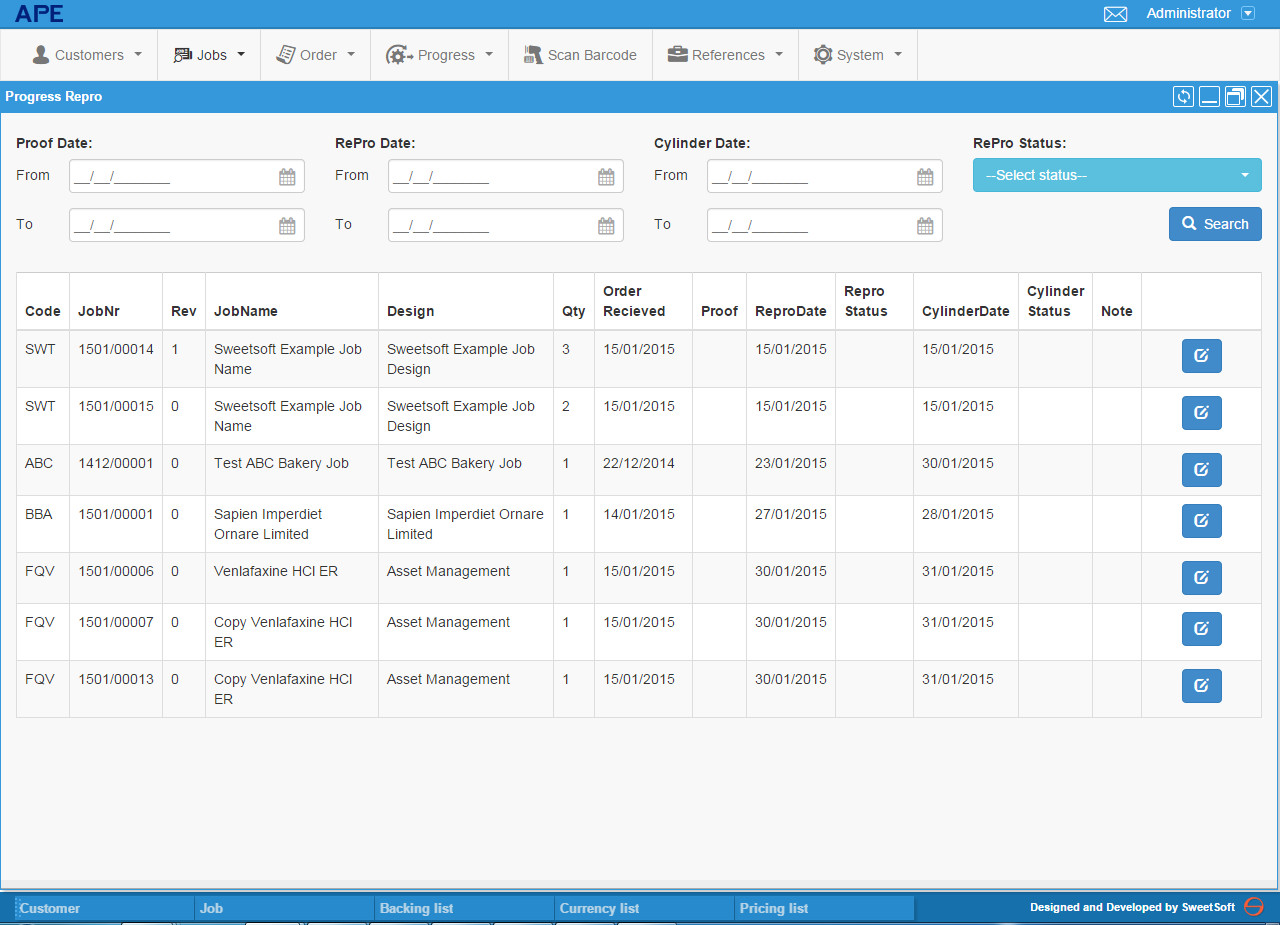The width and height of the screenshot is (1280, 925).
Task: Open Scan Barcode
Action: click(580, 55)
